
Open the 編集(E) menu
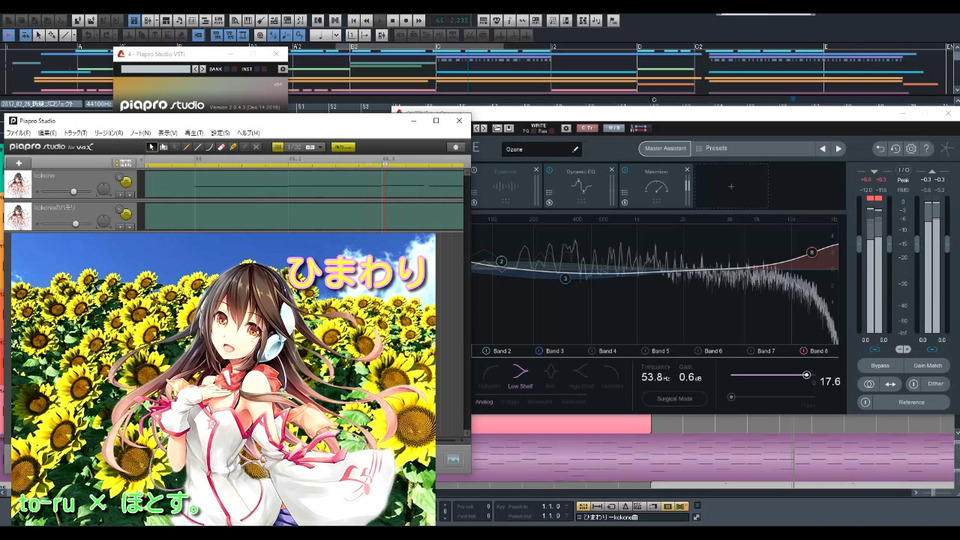tap(47, 133)
